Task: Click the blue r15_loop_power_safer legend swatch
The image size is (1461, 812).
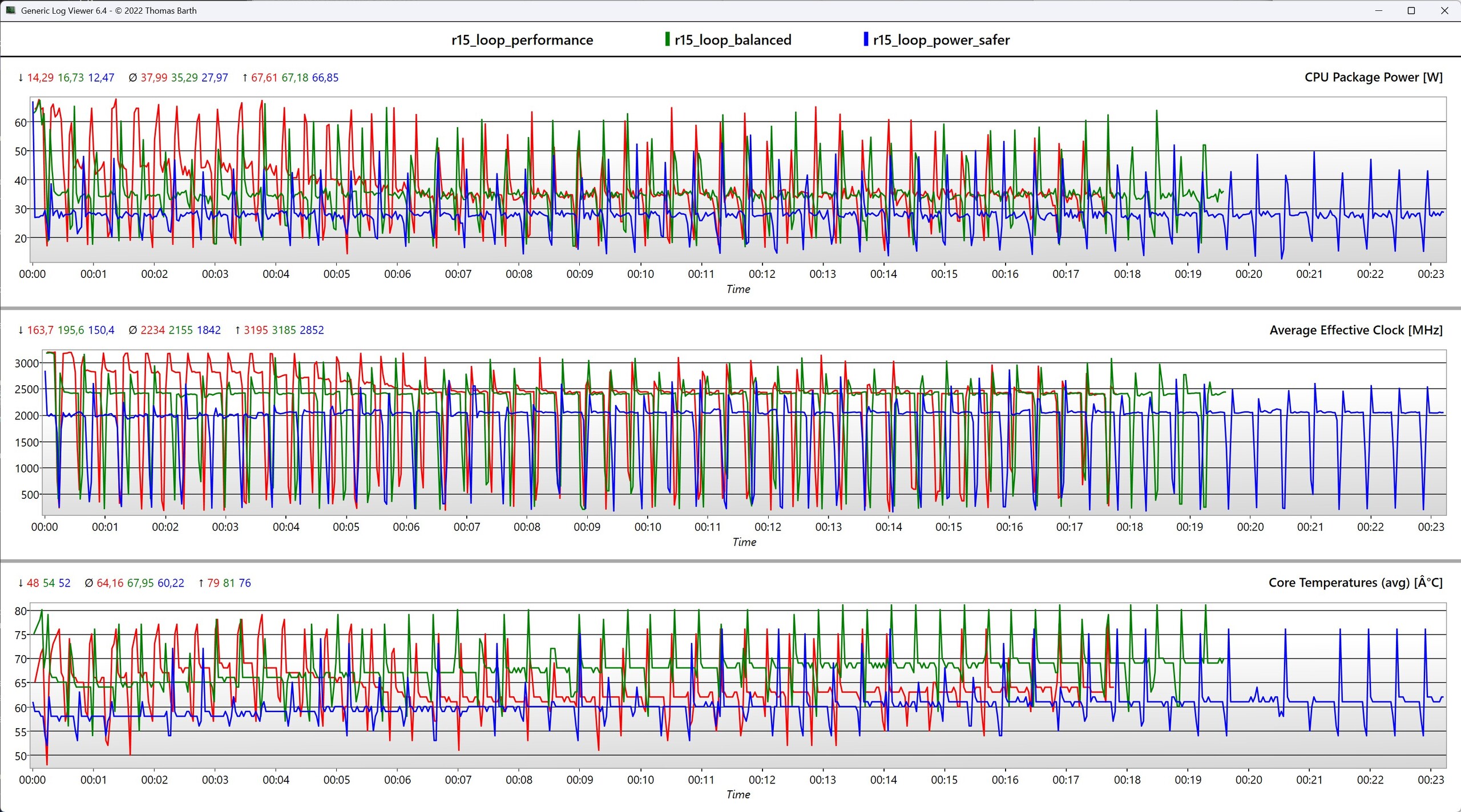Action: pos(866,39)
